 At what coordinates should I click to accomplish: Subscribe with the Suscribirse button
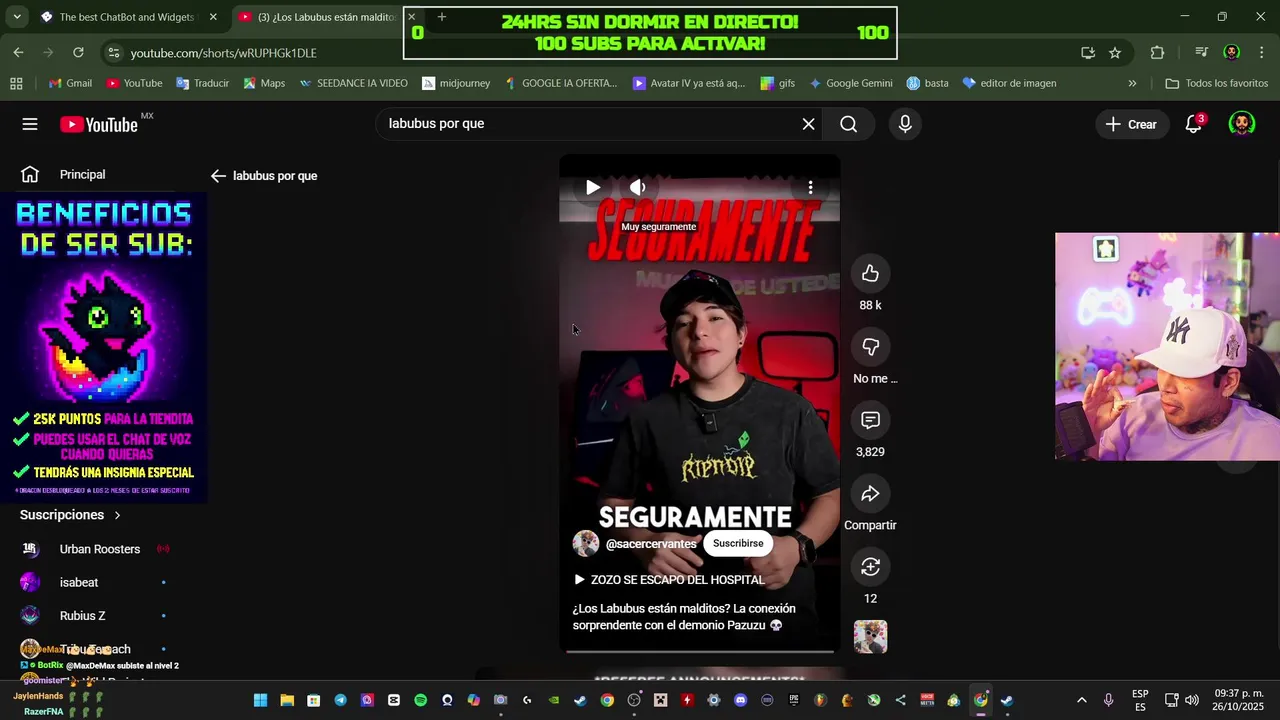(x=738, y=543)
